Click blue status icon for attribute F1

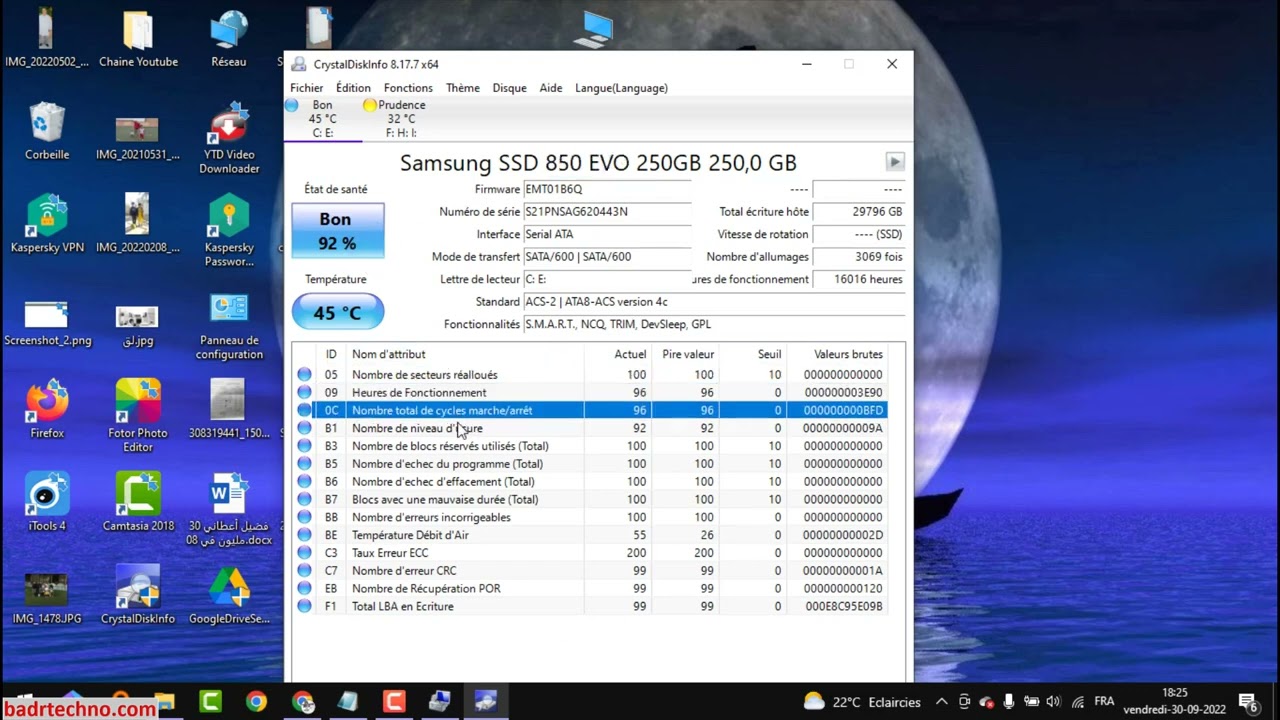pyautogui.click(x=305, y=607)
